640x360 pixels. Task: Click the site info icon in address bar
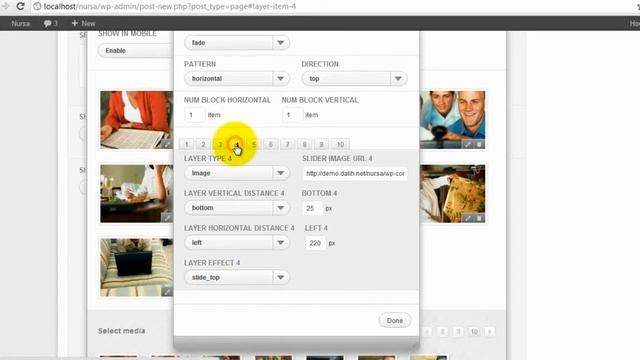(x=37, y=6)
